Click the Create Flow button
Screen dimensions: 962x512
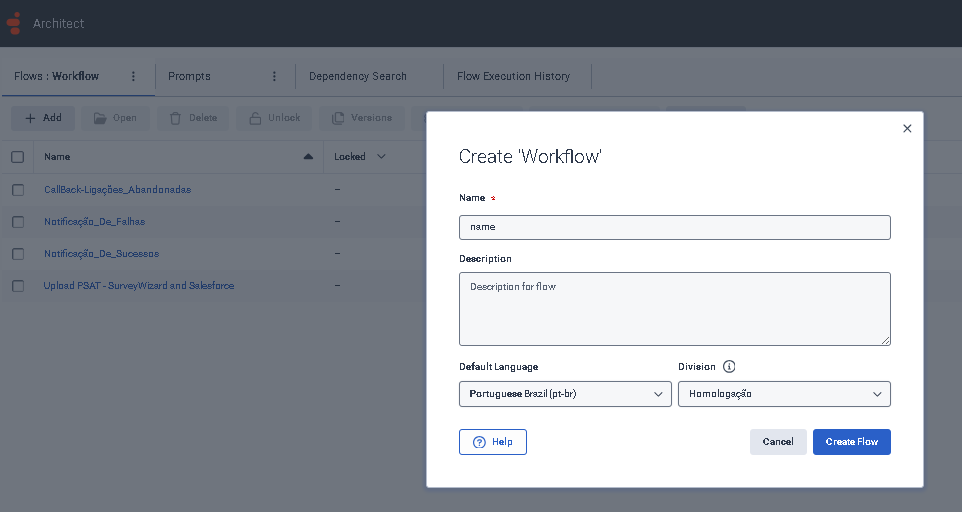click(851, 442)
